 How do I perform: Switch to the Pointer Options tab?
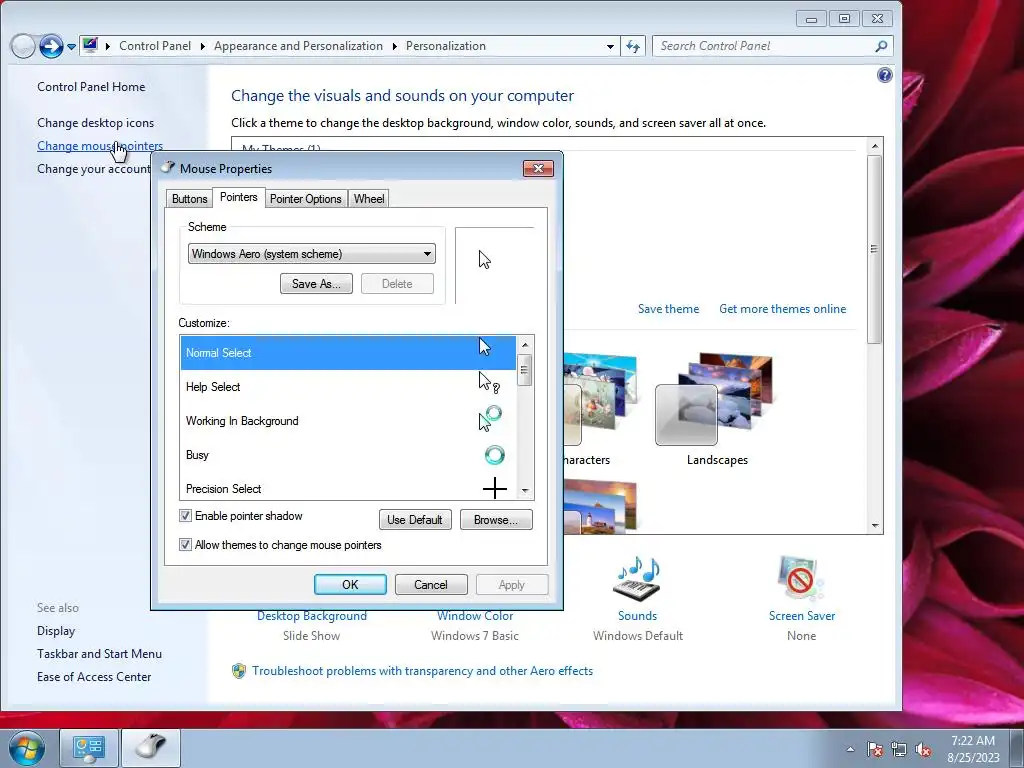pyautogui.click(x=306, y=199)
